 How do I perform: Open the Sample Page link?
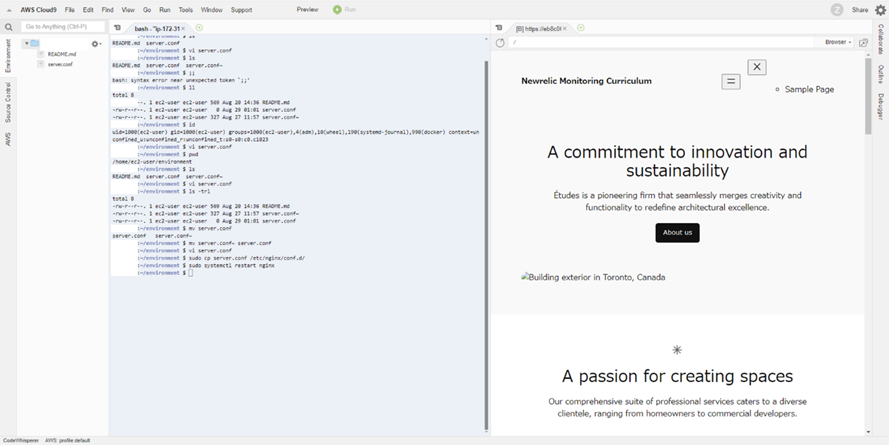(x=809, y=89)
